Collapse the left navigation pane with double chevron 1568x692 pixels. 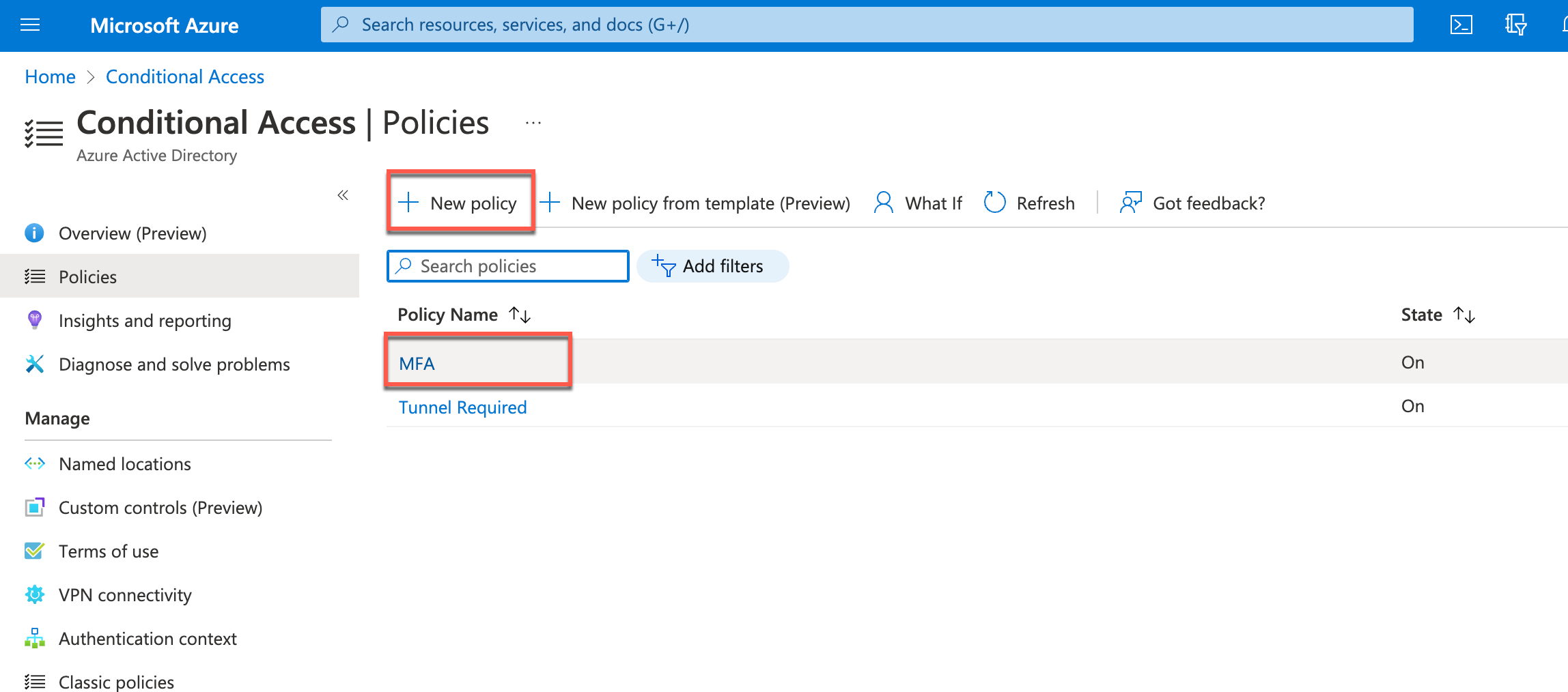[343, 195]
